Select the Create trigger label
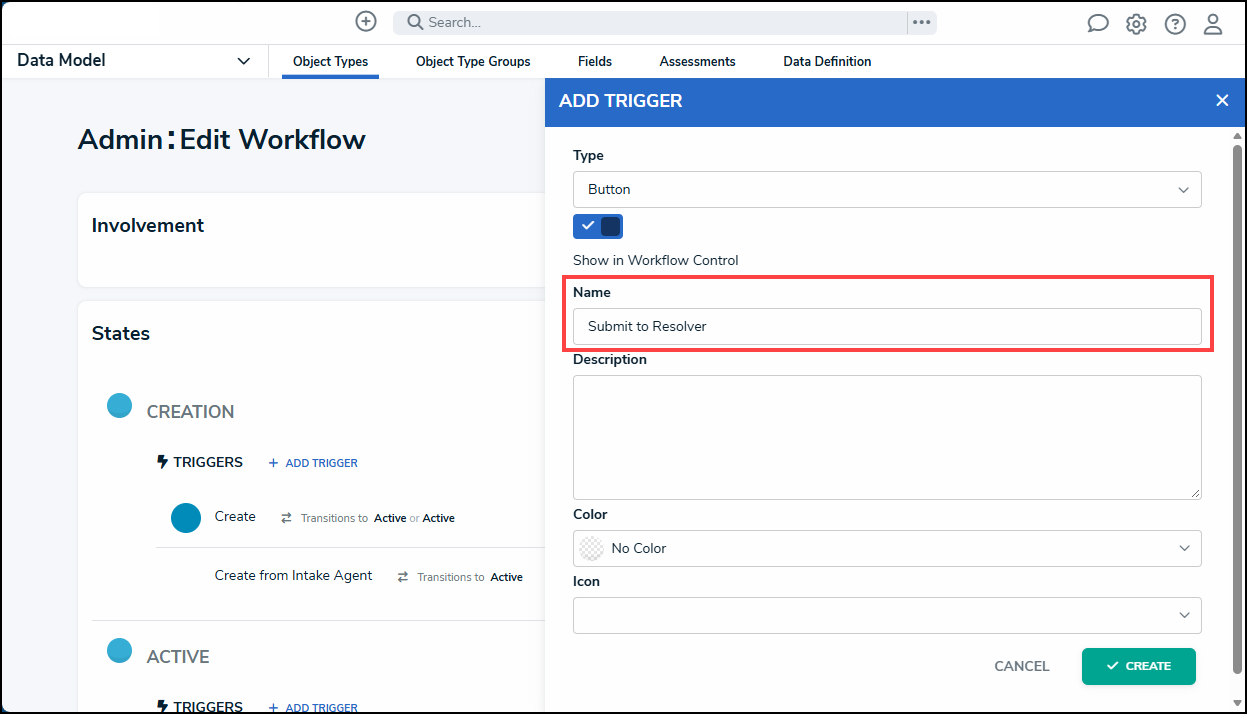The image size is (1247, 714). [235, 517]
